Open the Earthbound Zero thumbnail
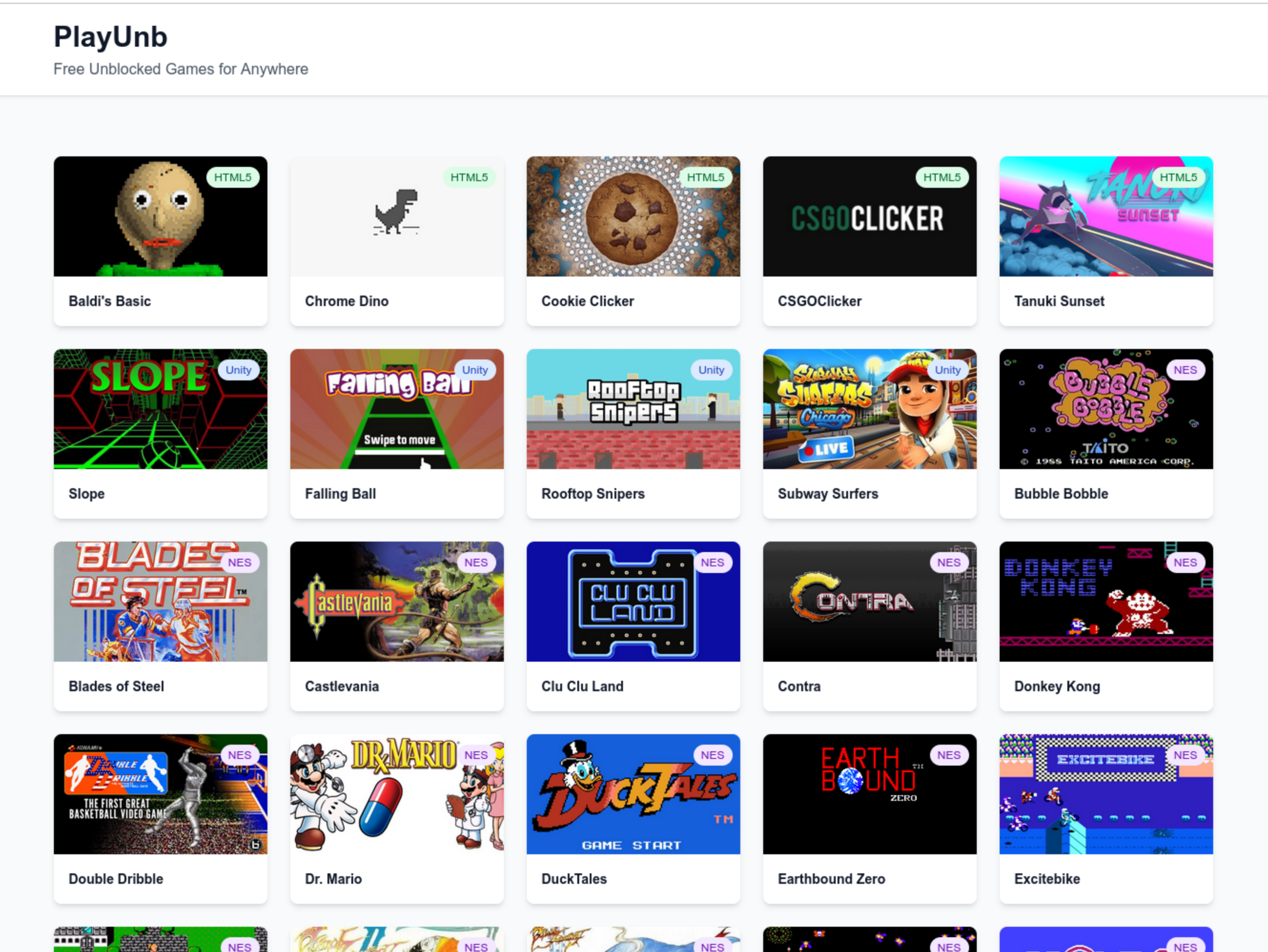 (869, 794)
